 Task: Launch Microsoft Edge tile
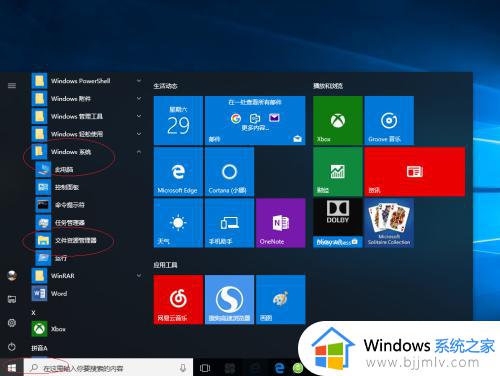point(178,172)
